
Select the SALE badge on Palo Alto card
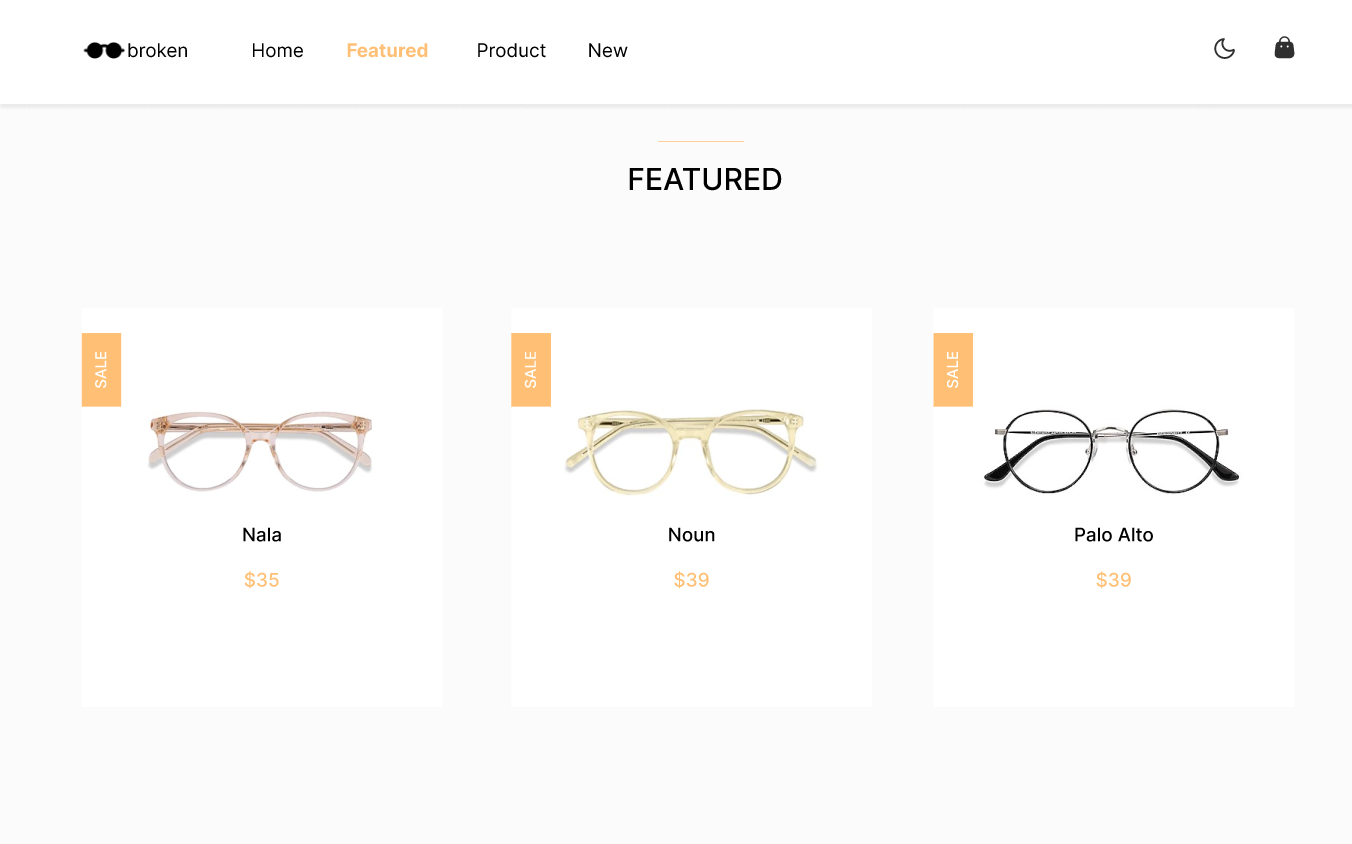[953, 369]
